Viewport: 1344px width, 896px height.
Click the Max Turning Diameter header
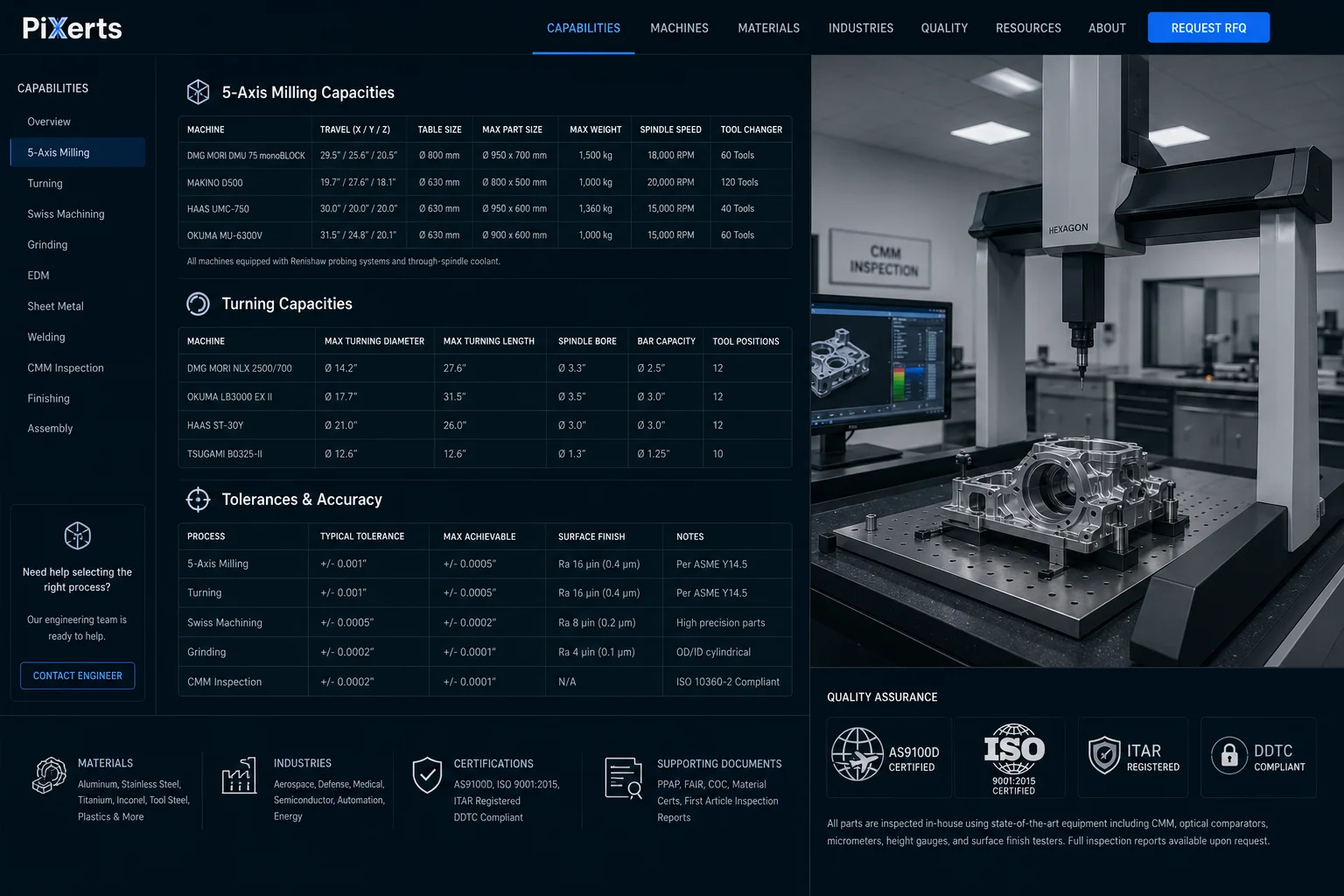tap(374, 341)
